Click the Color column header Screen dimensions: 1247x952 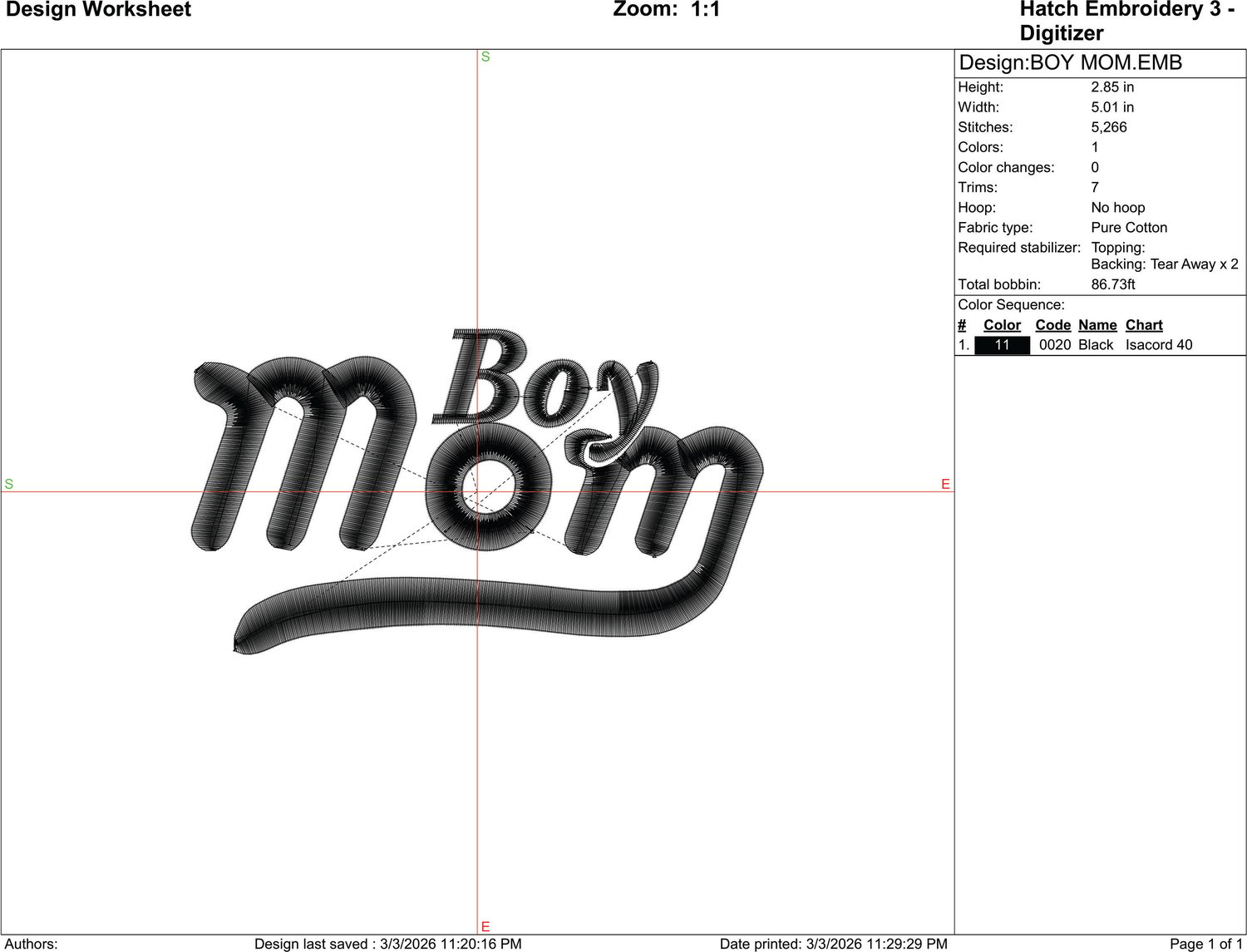[1002, 325]
